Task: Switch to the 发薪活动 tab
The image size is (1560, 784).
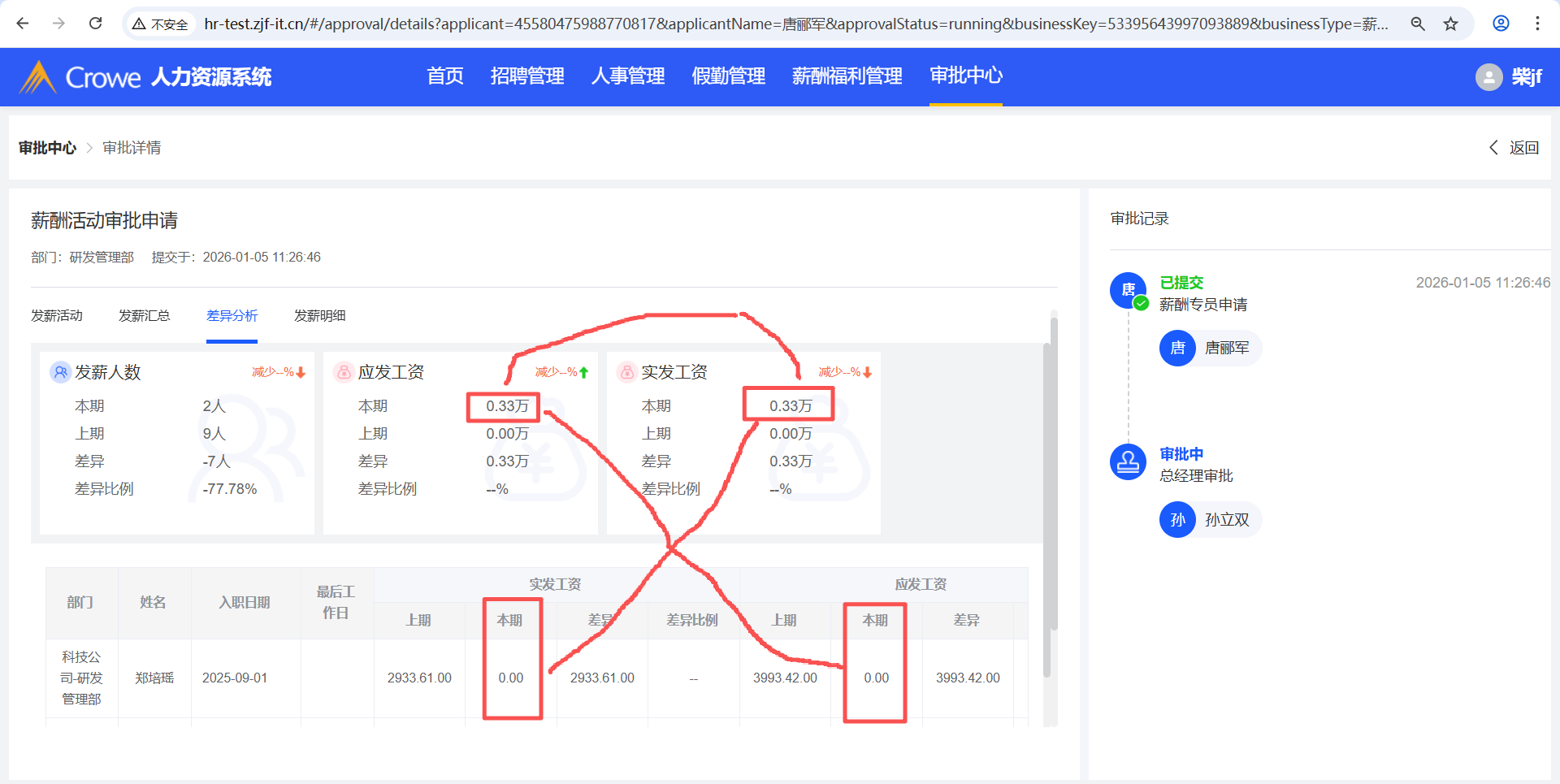Action: coord(57,315)
